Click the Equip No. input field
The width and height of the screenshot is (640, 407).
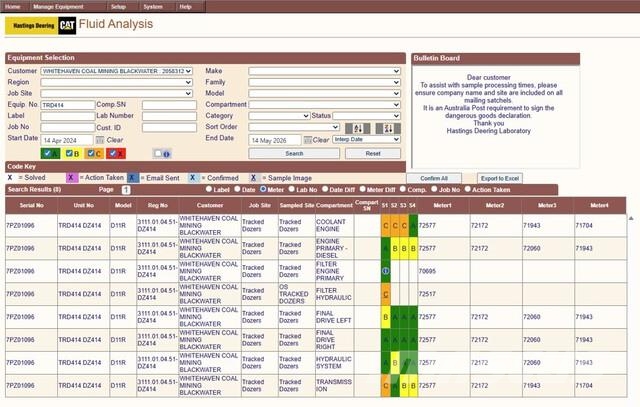[68, 105]
